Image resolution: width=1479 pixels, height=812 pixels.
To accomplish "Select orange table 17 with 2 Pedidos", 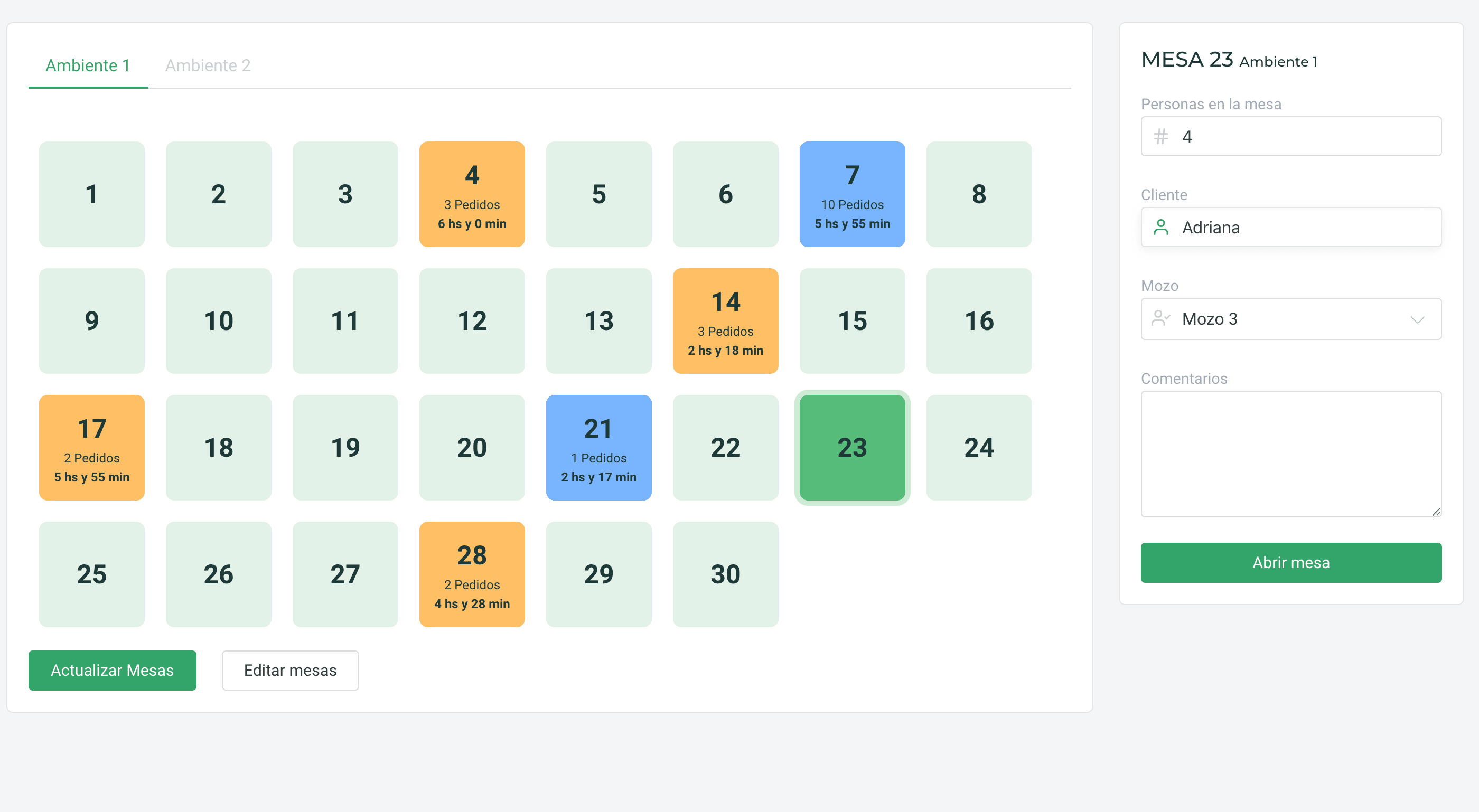I will pos(92,448).
